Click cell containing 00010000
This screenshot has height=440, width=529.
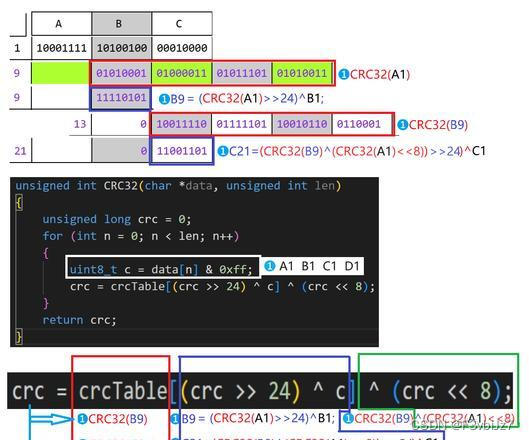click(x=182, y=48)
